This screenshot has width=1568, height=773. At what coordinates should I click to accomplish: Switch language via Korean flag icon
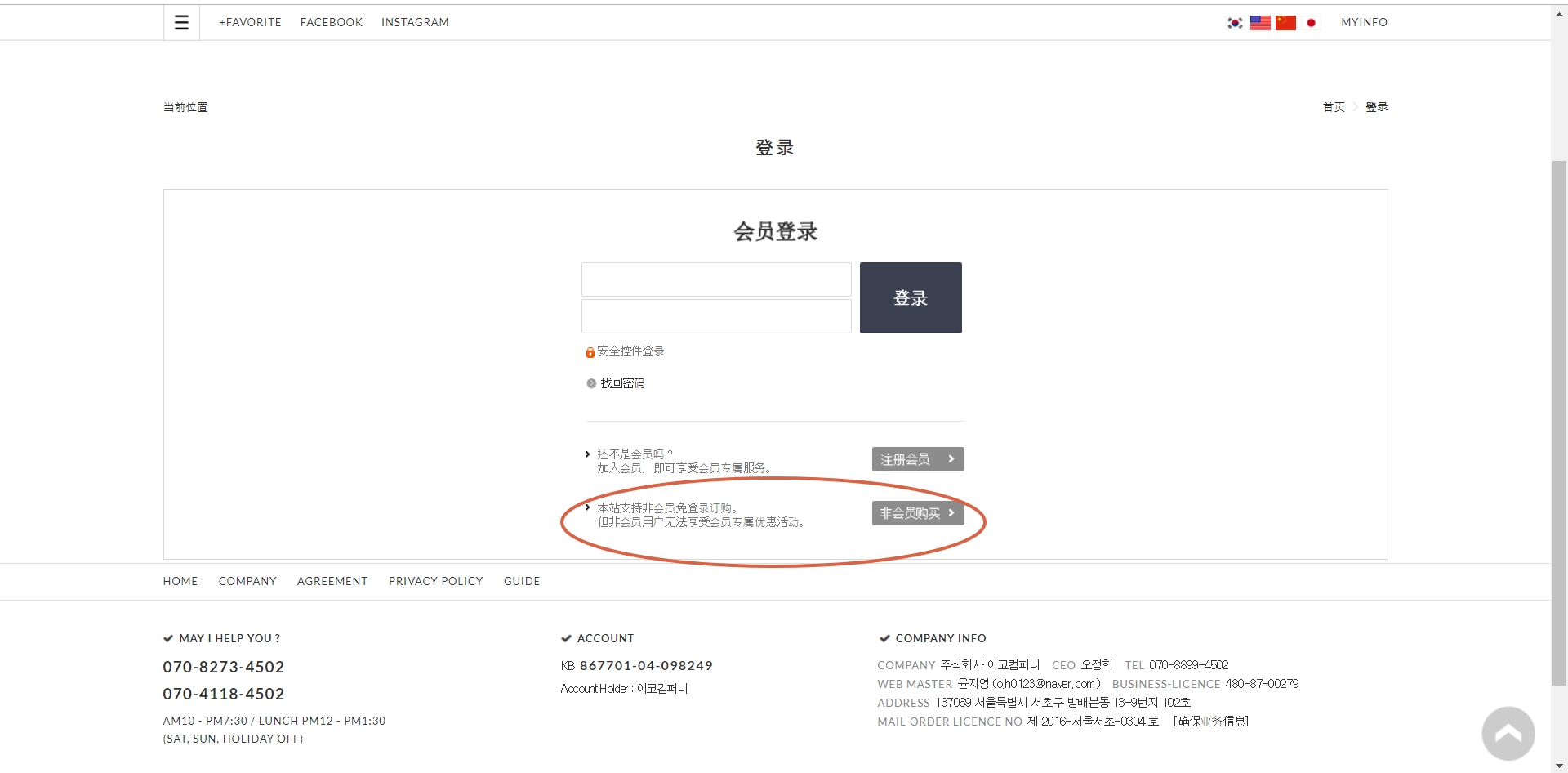point(1235,23)
